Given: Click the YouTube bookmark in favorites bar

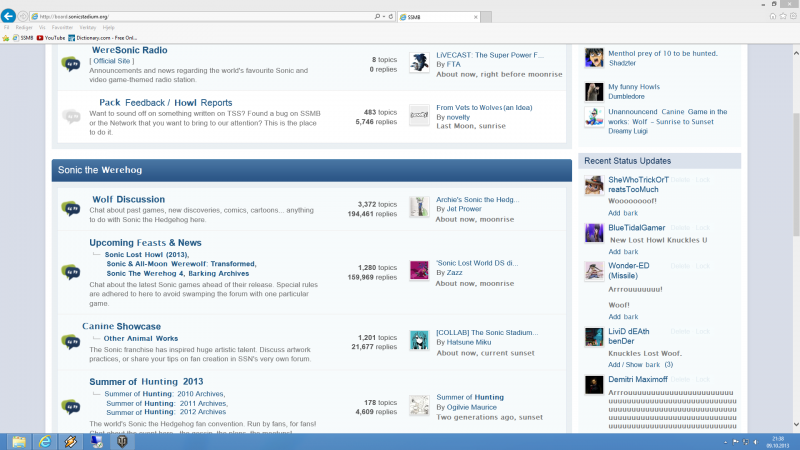Looking at the screenshot, I should click(x=51, y=38).
